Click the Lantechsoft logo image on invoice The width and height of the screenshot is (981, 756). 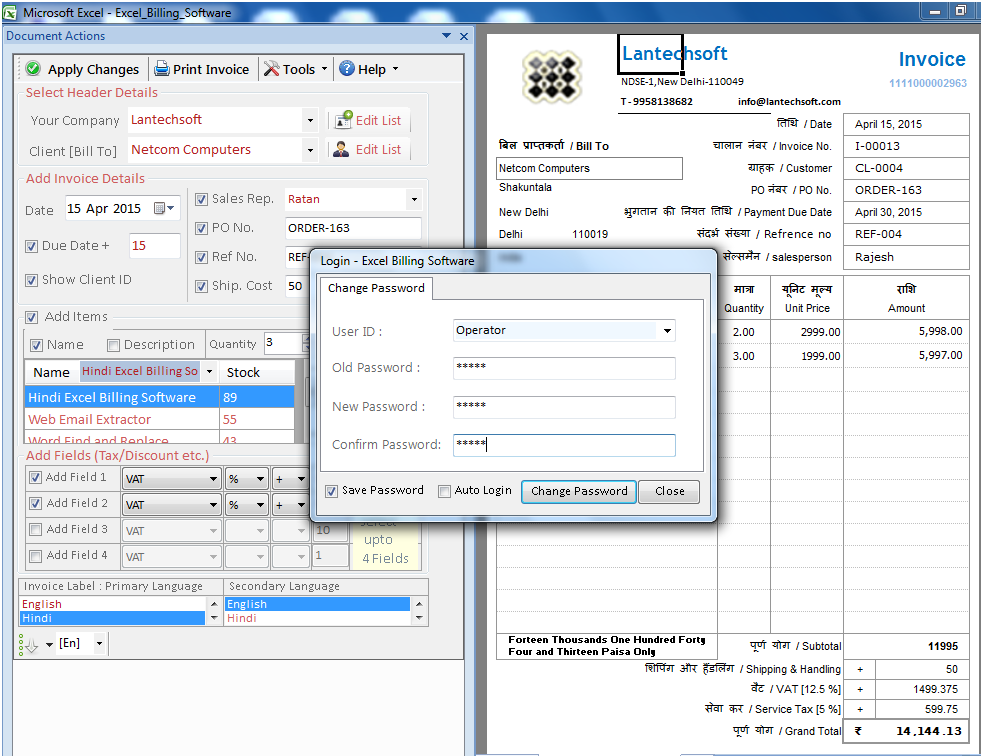pos(552,76)
